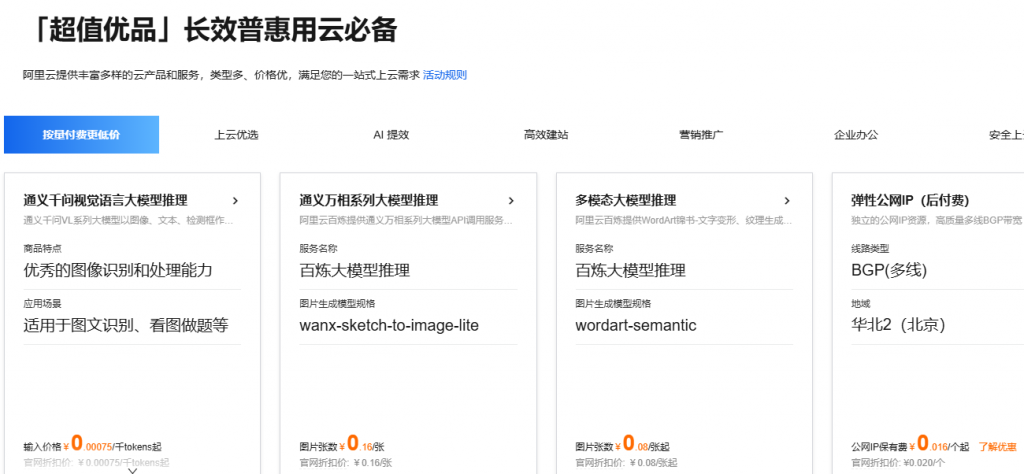The image size is (1024, 474).
Task: Click the 图片张数 ¥0.08/张起 price
Action: point(622,445)
